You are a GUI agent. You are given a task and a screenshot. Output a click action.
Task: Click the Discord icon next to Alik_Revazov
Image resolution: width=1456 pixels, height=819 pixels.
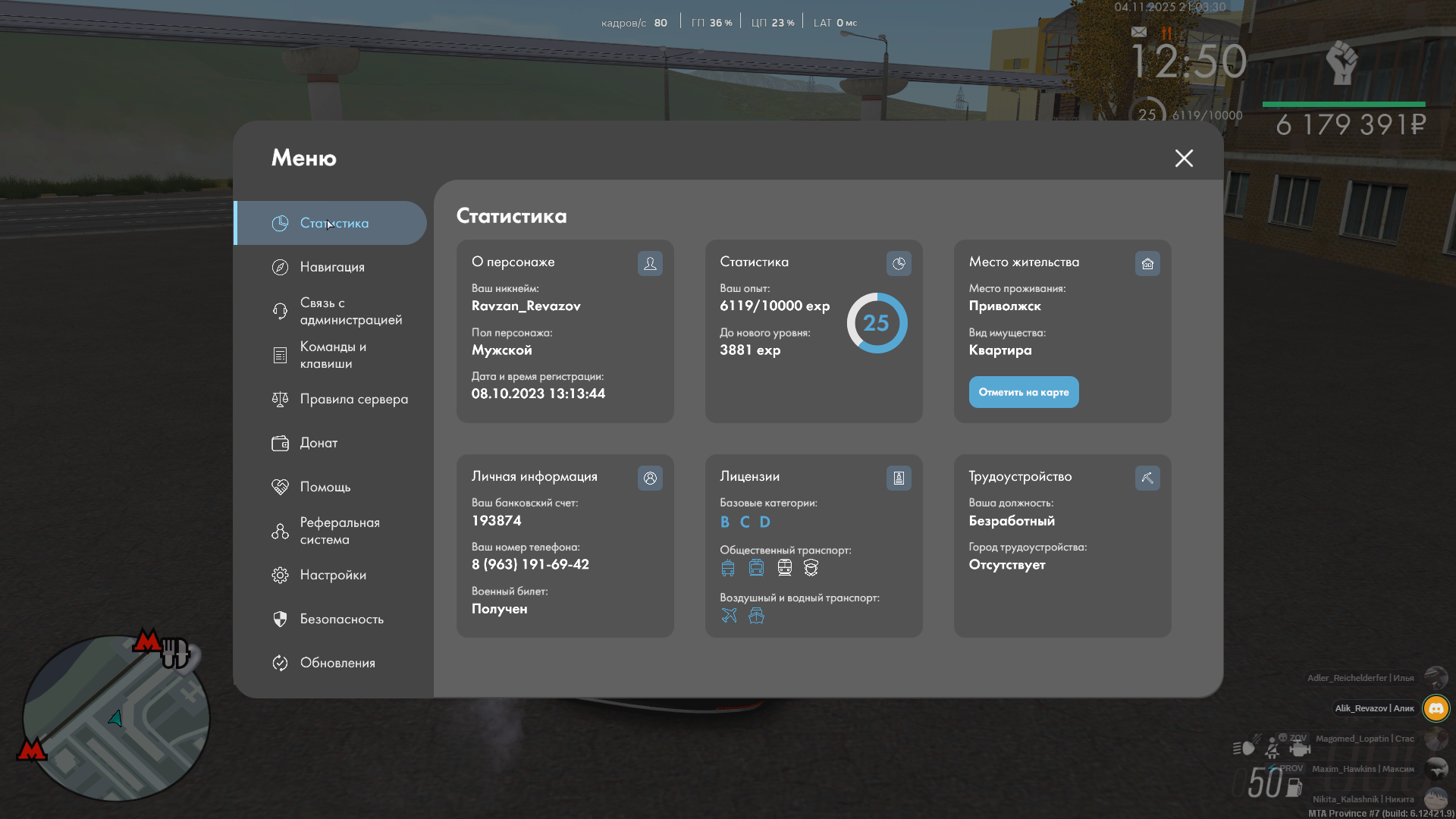click(1436, 708)
